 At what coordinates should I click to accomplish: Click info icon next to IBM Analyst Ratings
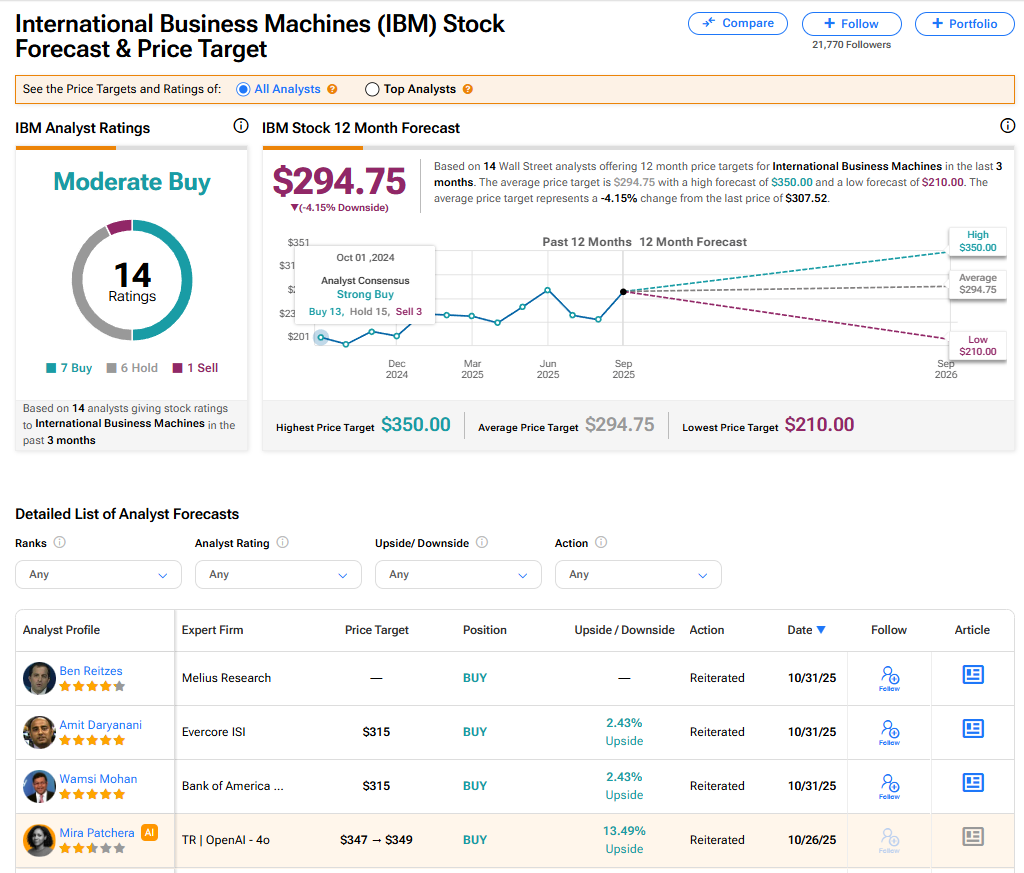tap(240, 126)
